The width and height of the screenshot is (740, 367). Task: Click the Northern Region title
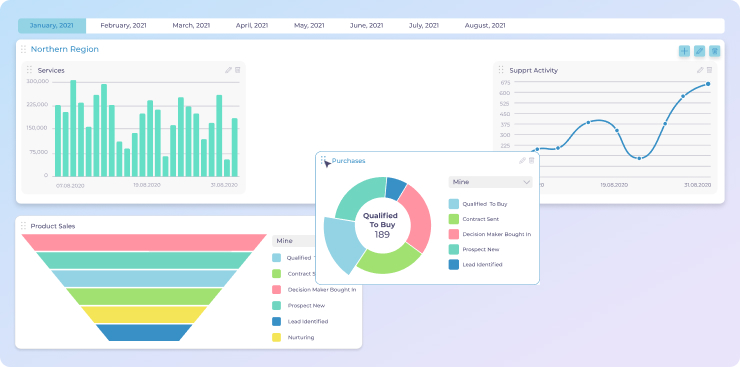point(65,49)
